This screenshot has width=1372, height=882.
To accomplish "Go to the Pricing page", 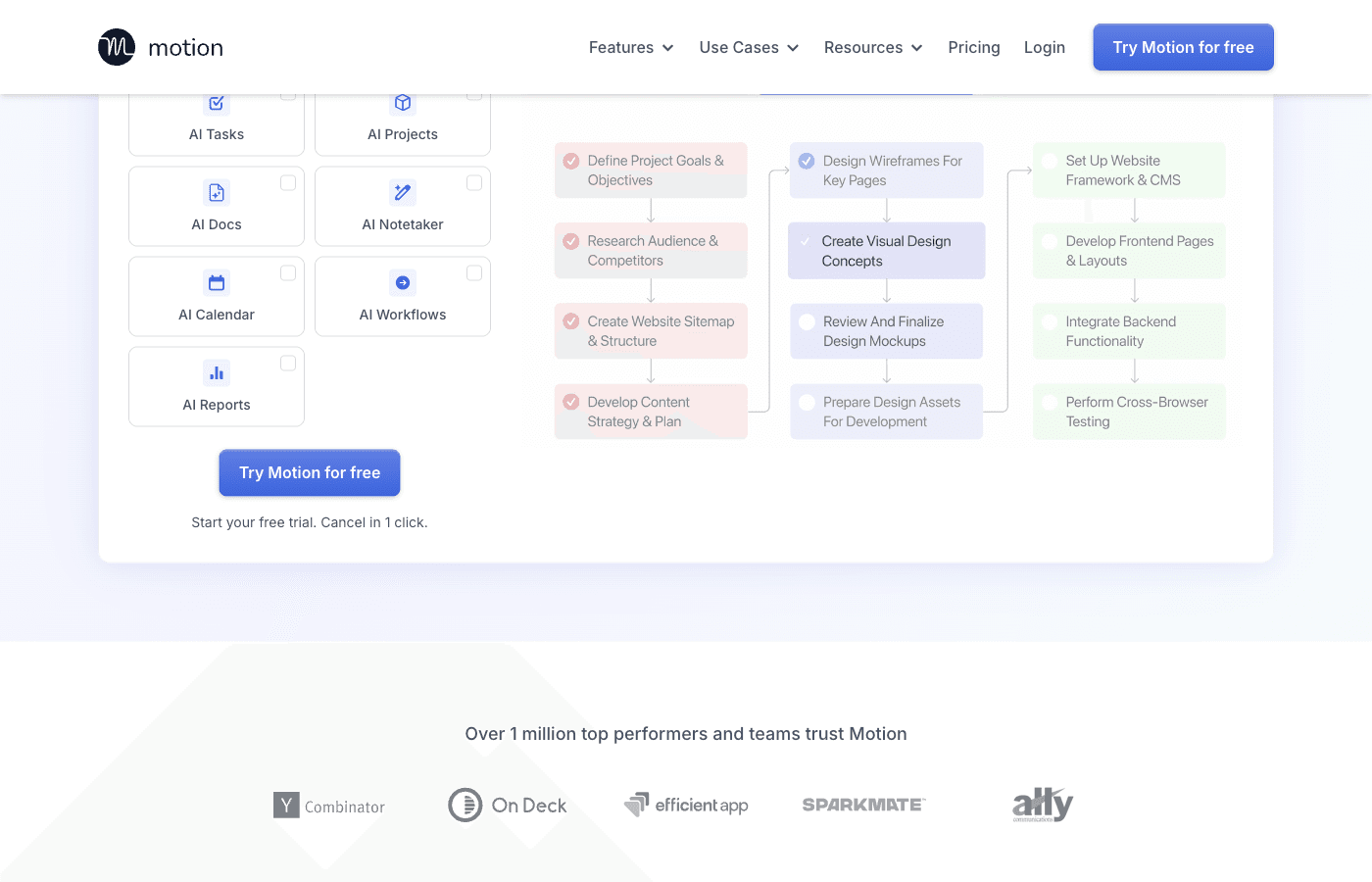I will point(973,47).
